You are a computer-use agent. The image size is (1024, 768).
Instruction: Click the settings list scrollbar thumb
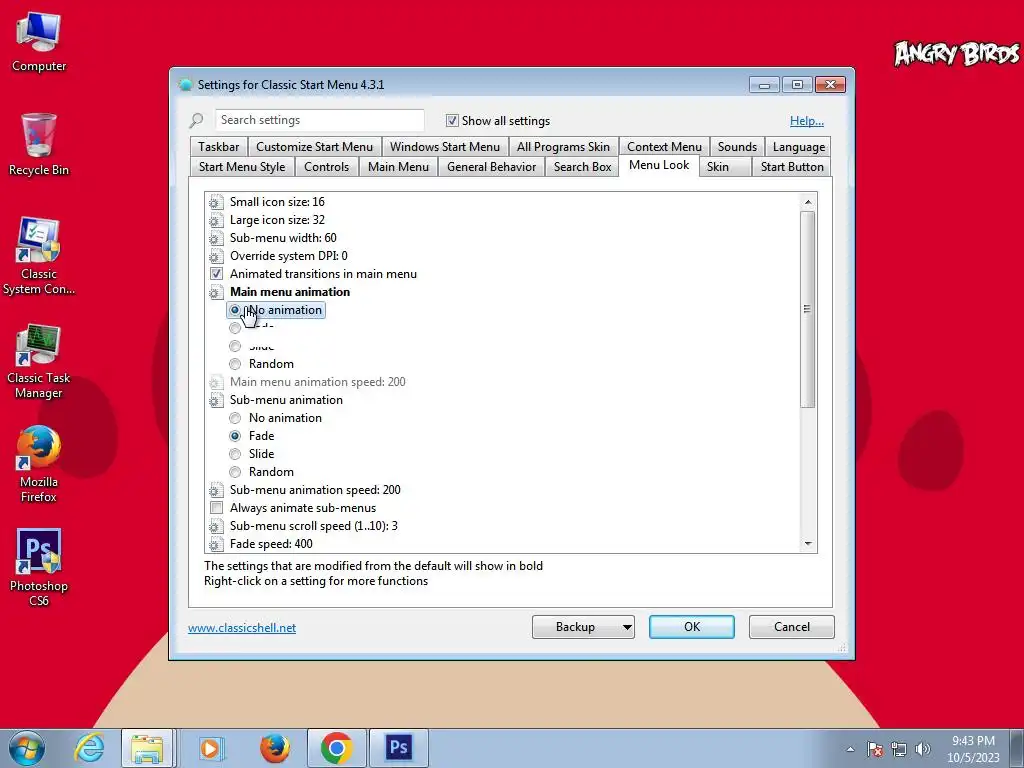pyautogui.click(x=808, y=309)
